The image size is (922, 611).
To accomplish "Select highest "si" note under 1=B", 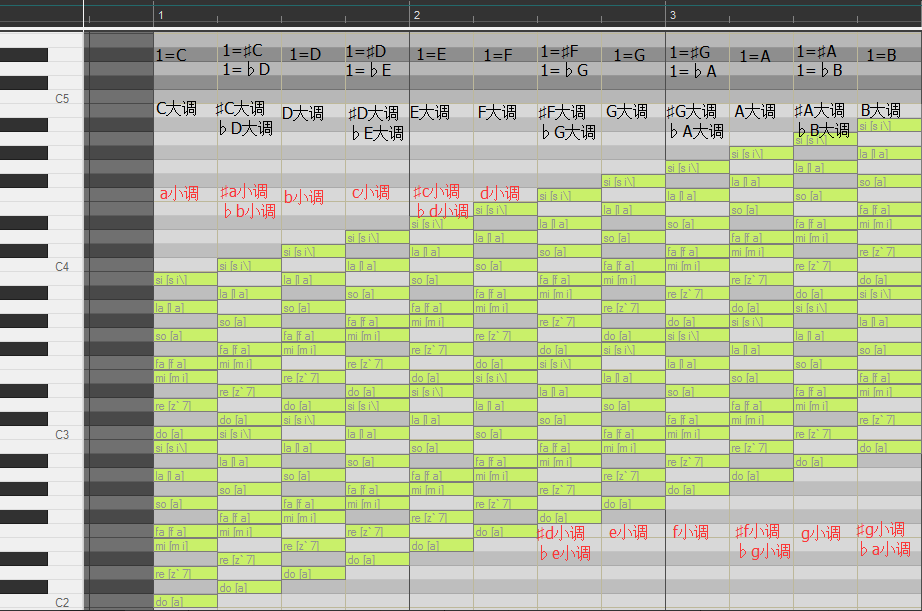I will coord(890,125).
